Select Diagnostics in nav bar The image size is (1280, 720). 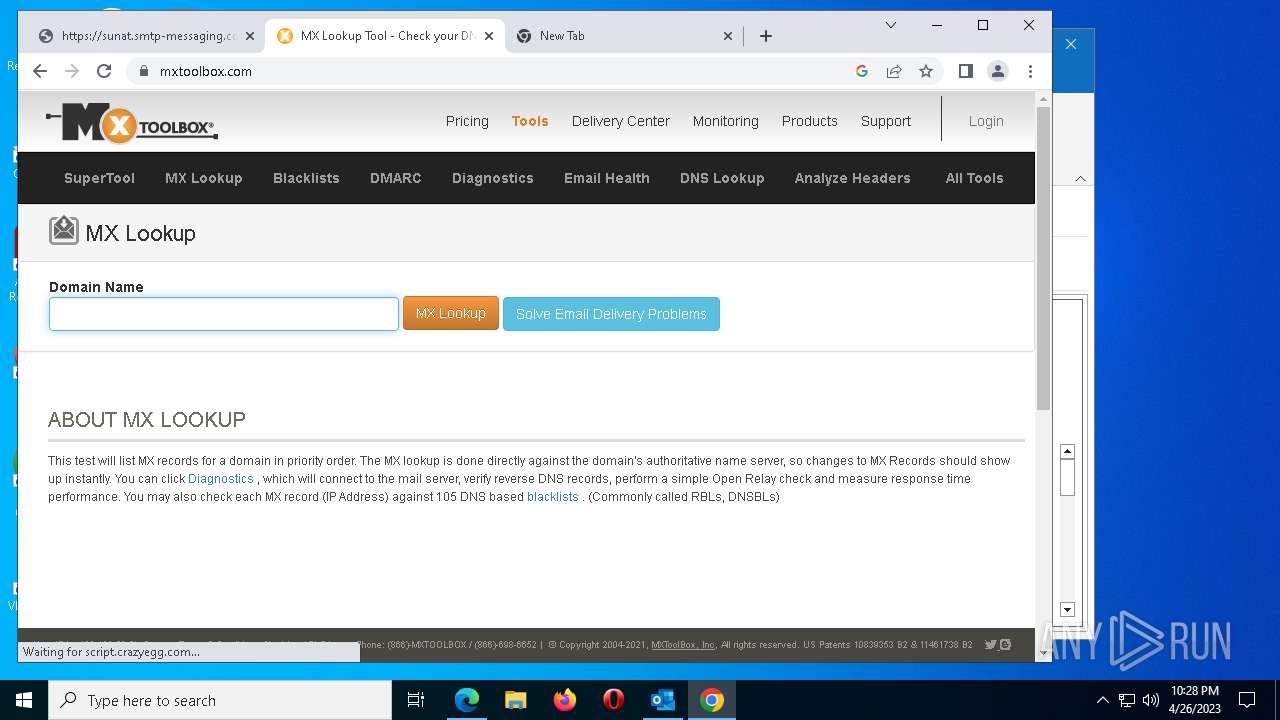(x=493, y=178)
